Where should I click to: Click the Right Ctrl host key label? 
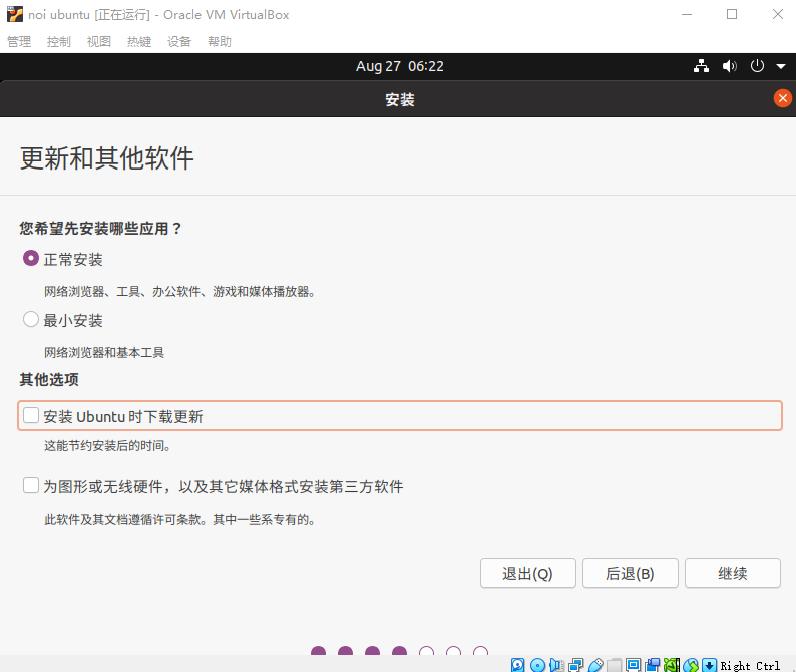point(750,665)
